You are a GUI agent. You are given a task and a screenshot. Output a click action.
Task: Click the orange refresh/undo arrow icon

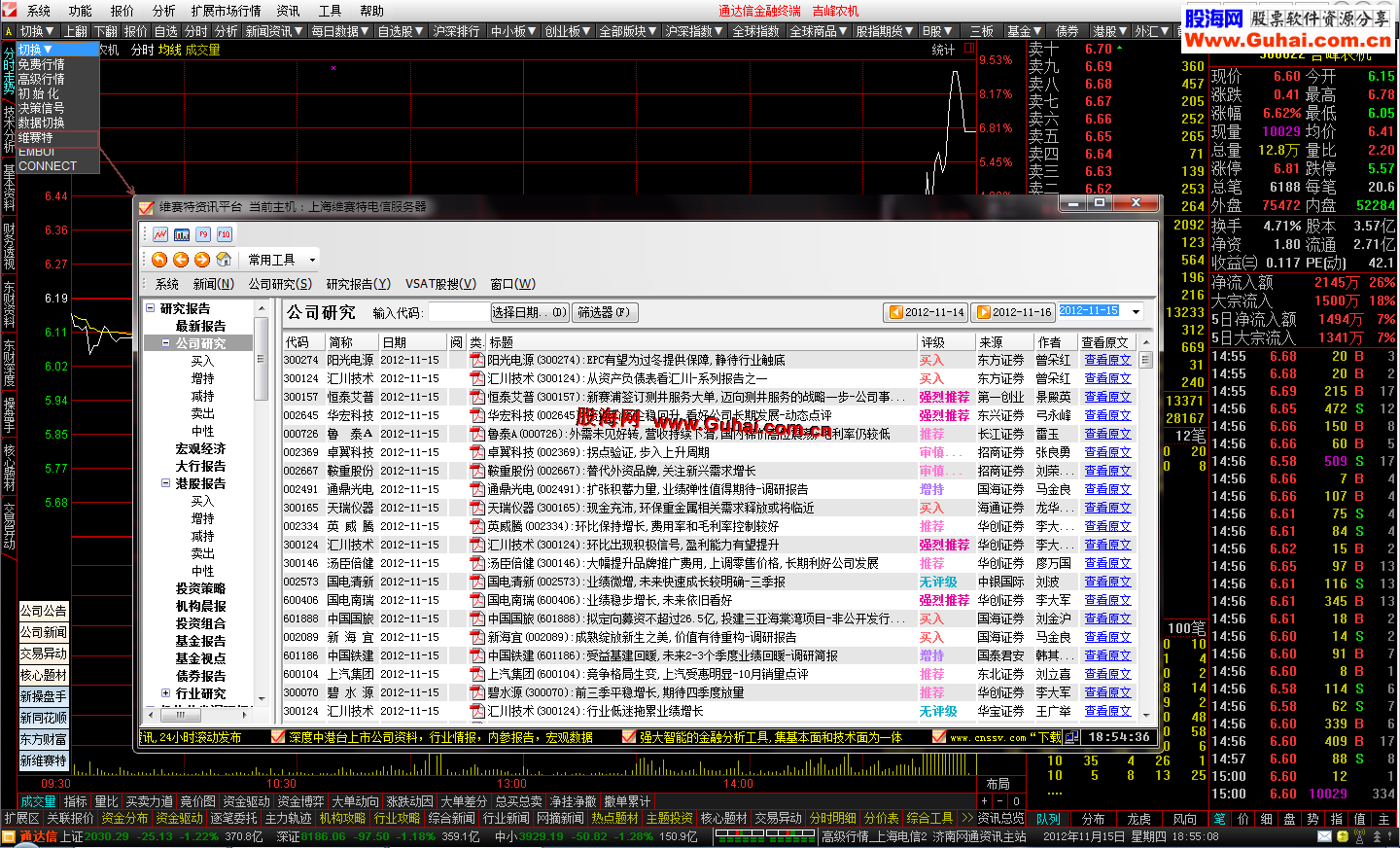pyautogui.click(x=159, y=260)
